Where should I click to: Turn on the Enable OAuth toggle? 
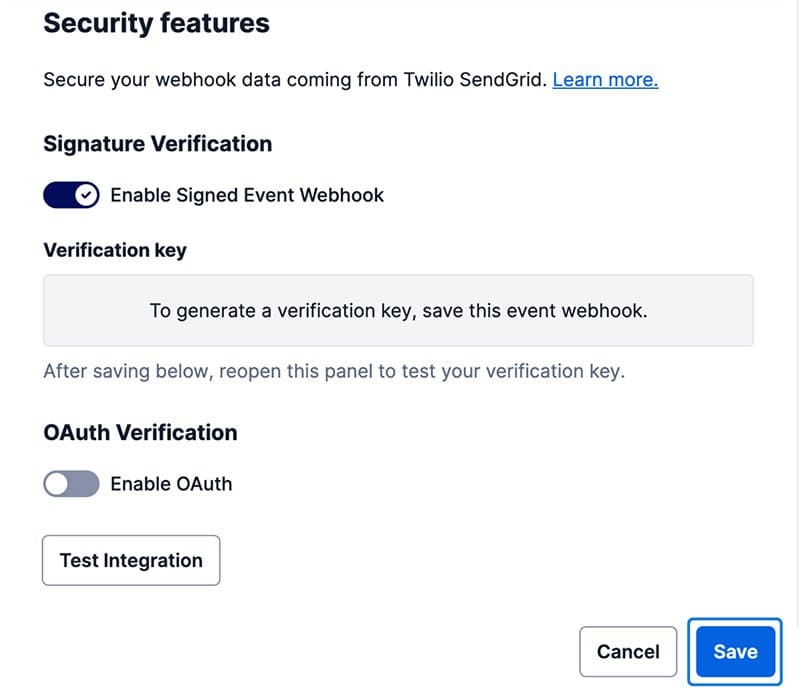pos(70,484)
